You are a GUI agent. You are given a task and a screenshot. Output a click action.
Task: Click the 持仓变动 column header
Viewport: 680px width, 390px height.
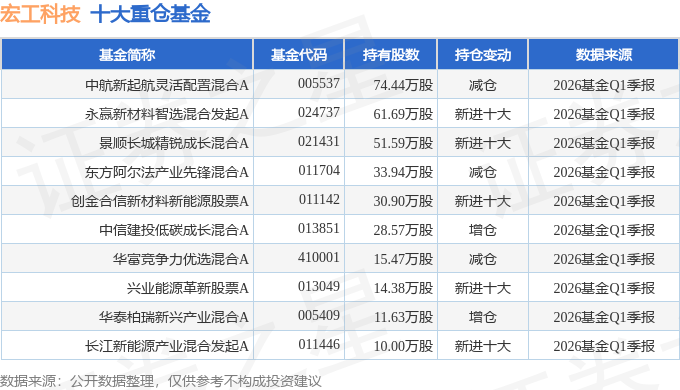pos(483,55)
